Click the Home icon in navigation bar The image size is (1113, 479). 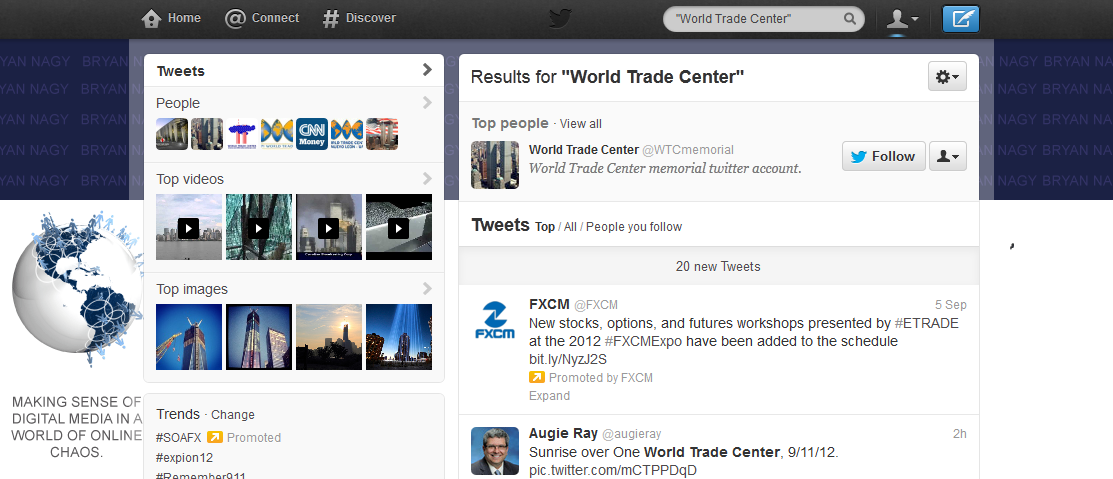pos(152,18)
